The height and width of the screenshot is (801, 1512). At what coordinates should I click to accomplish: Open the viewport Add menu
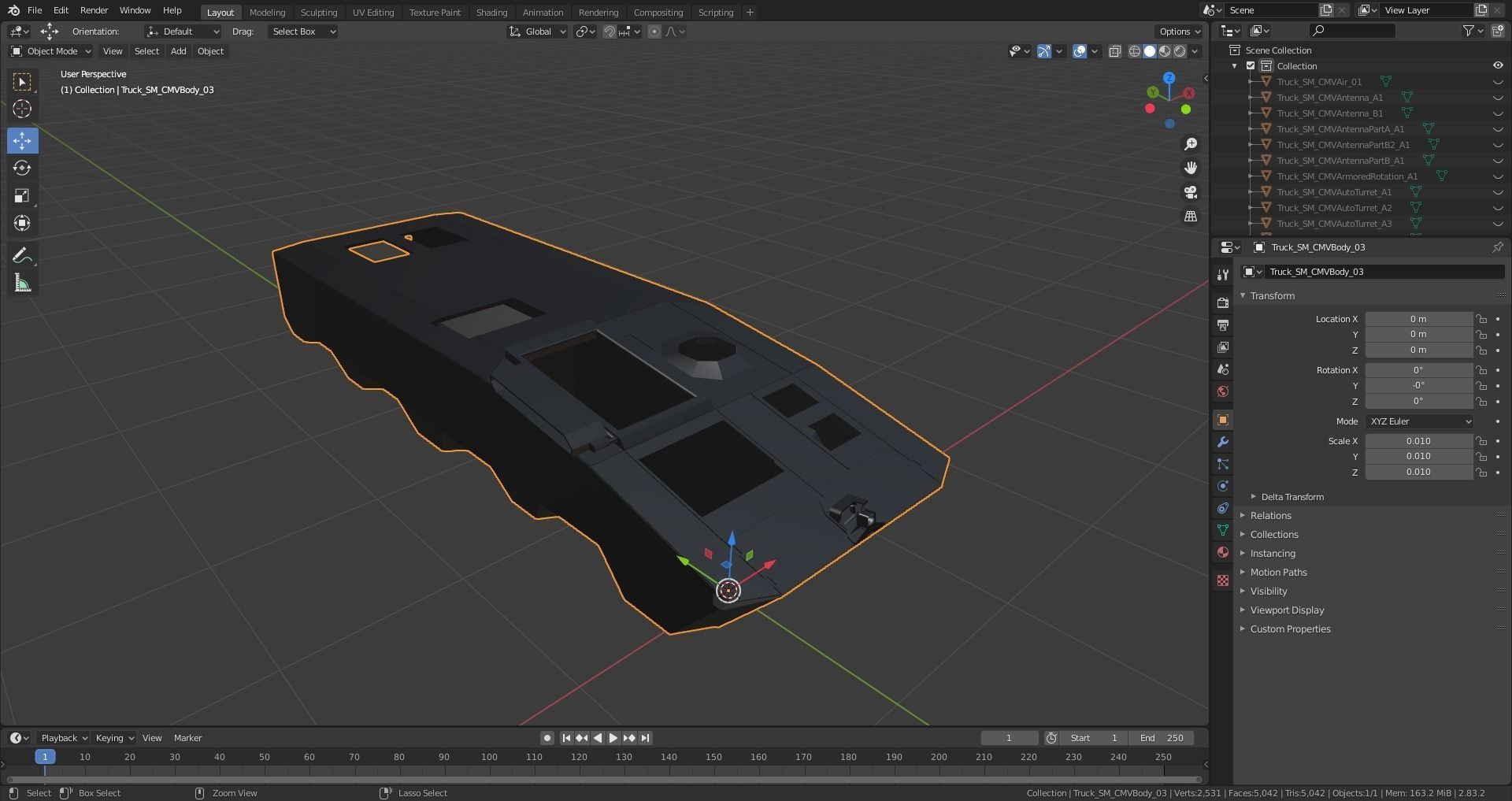tap(179, 51)
